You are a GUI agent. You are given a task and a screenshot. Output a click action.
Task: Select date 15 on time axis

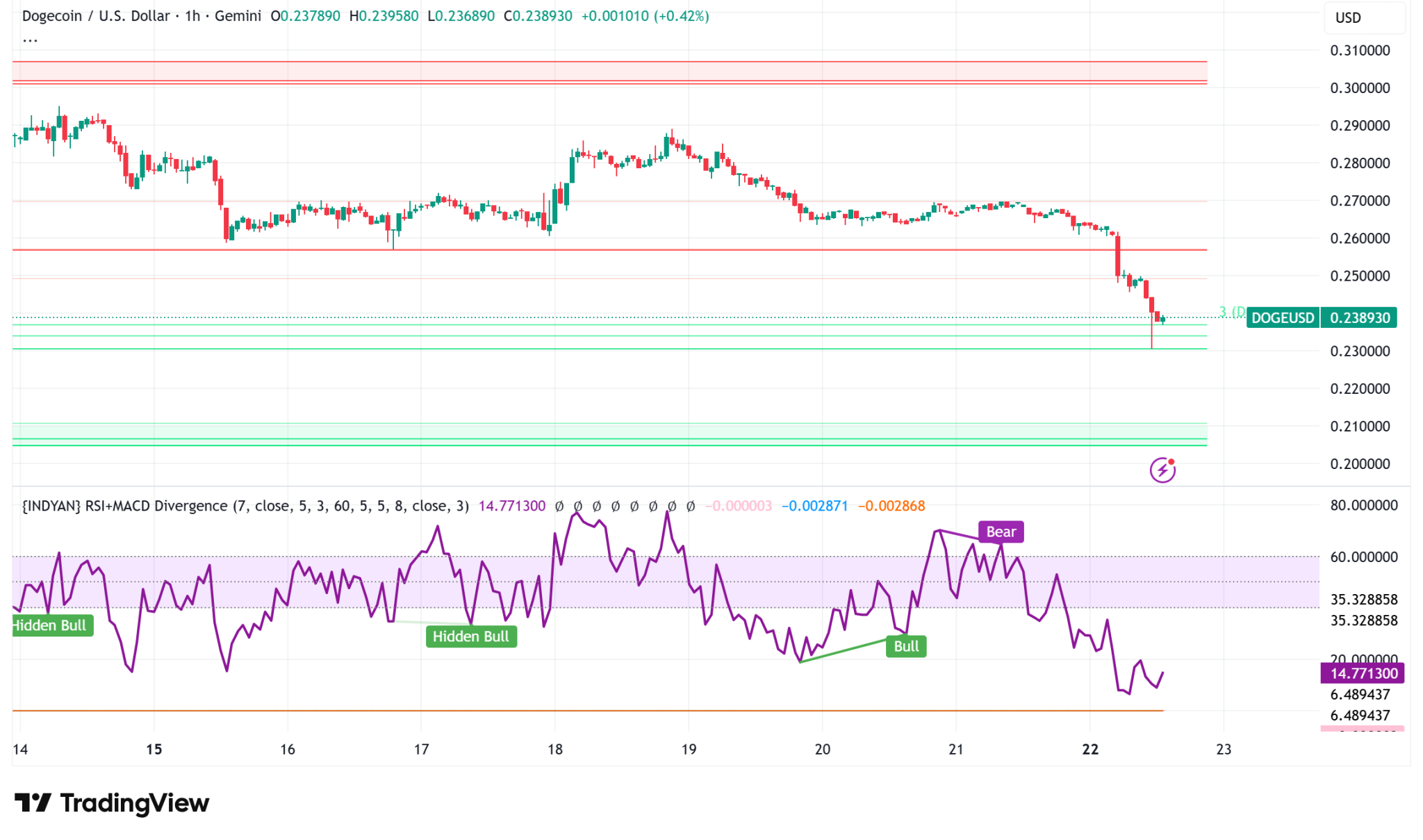[154, 749]
